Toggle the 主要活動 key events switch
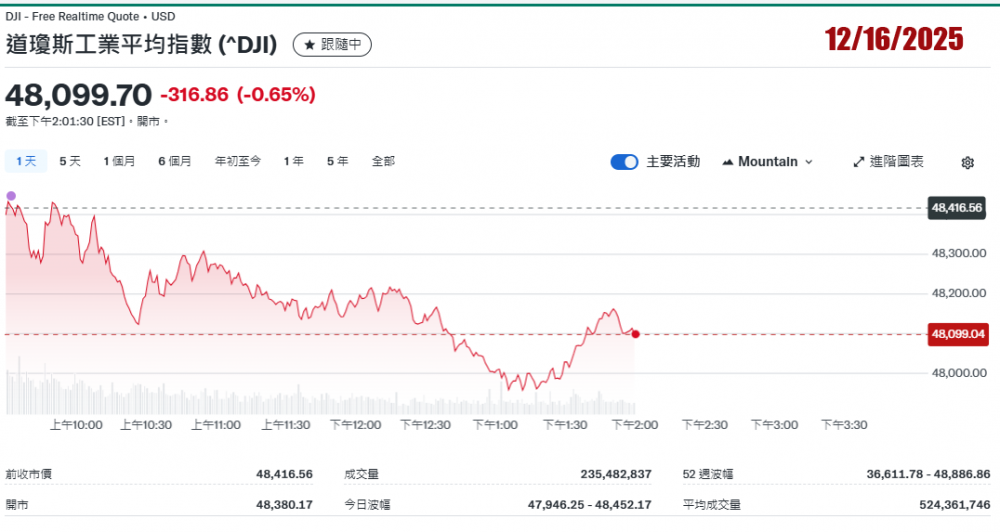This screenshot has width=1000, height=532. [625, 162]
